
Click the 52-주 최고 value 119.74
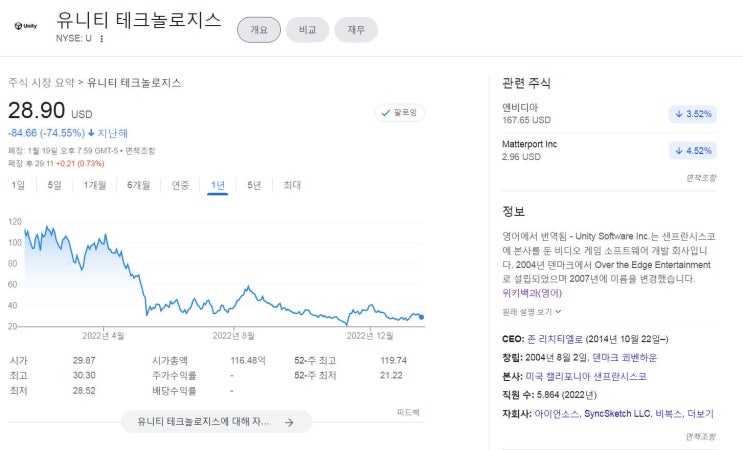393,360
